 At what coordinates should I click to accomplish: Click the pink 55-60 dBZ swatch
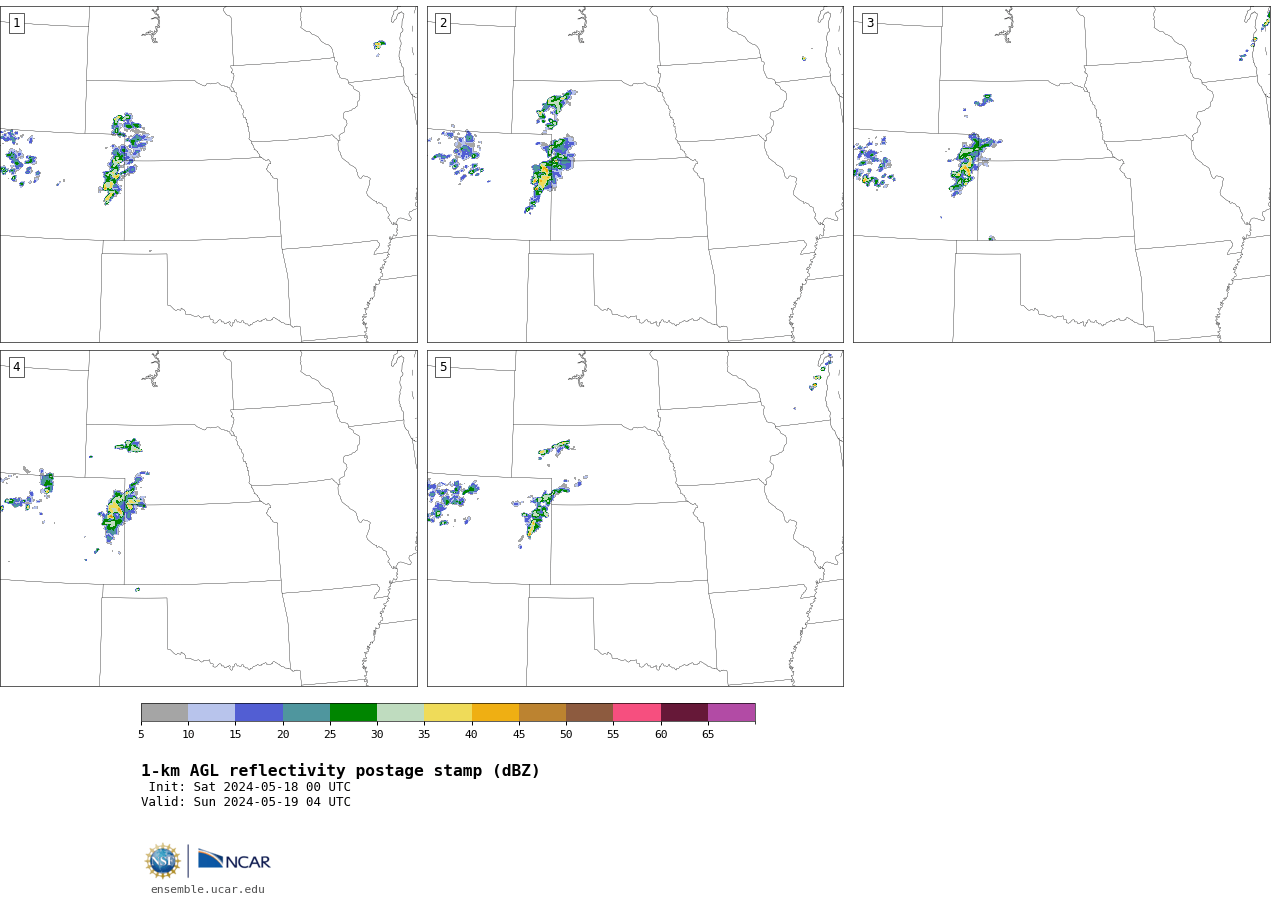[x=637, y=712]
